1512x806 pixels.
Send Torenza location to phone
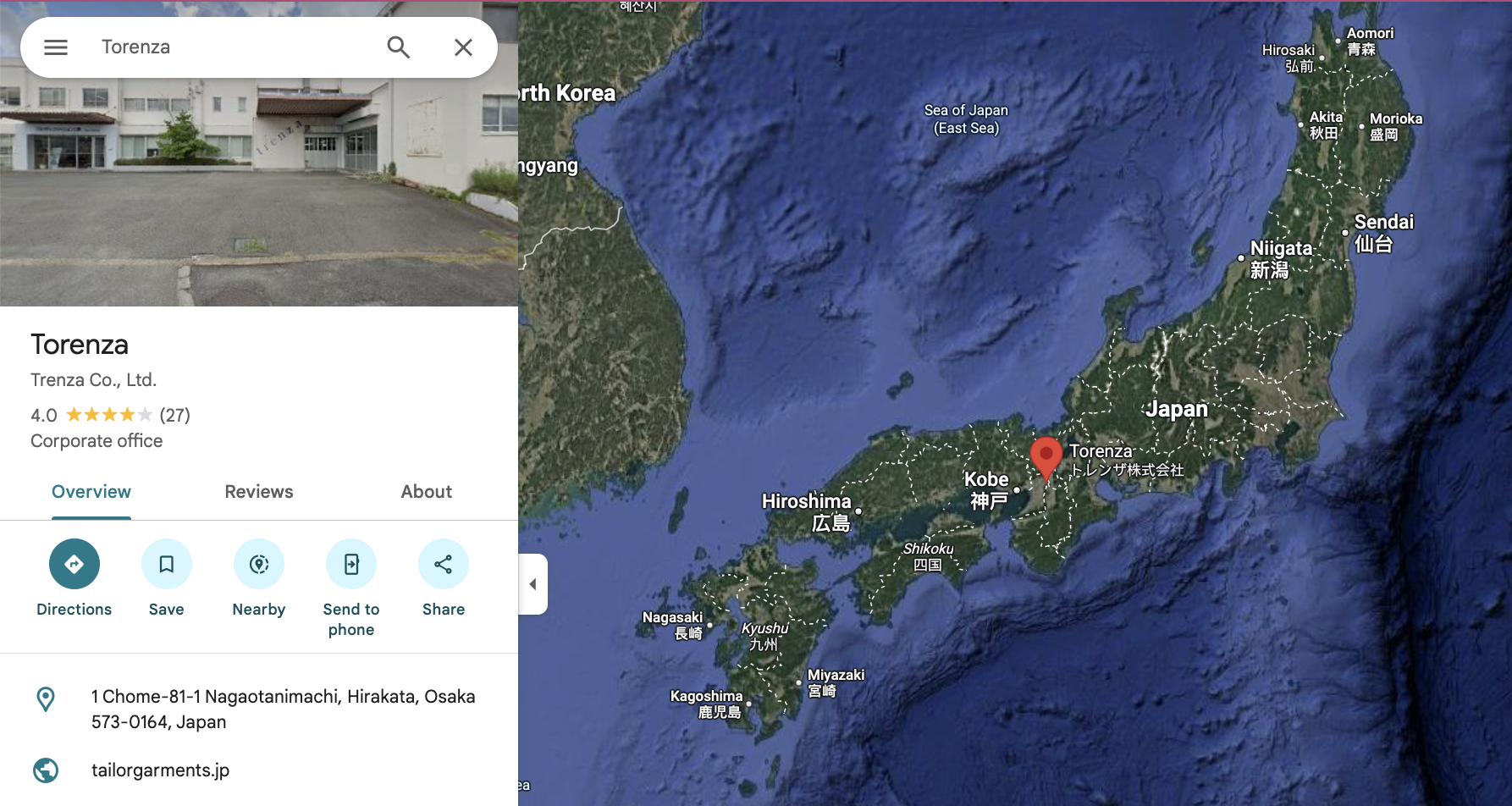point(351,564)
